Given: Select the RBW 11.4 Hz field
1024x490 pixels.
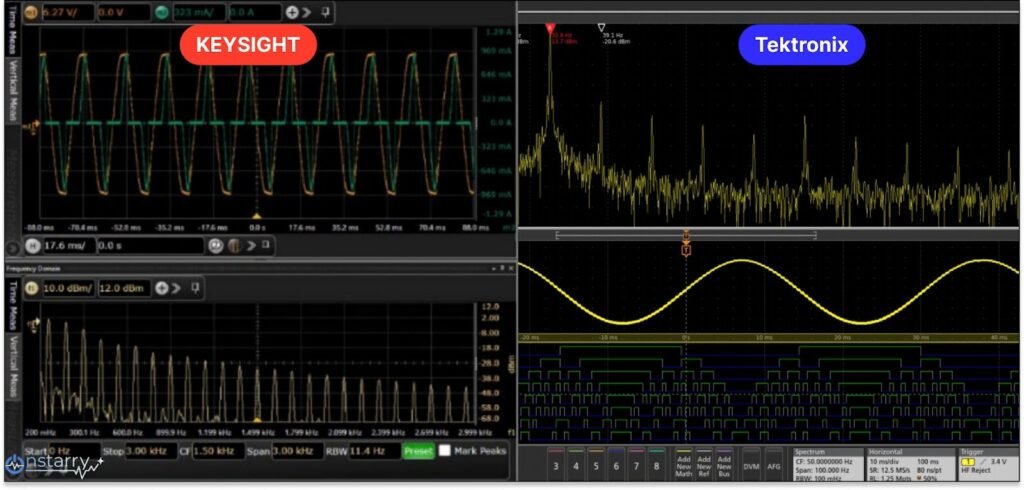Looking at the screenshot, I should click(374, 451).
